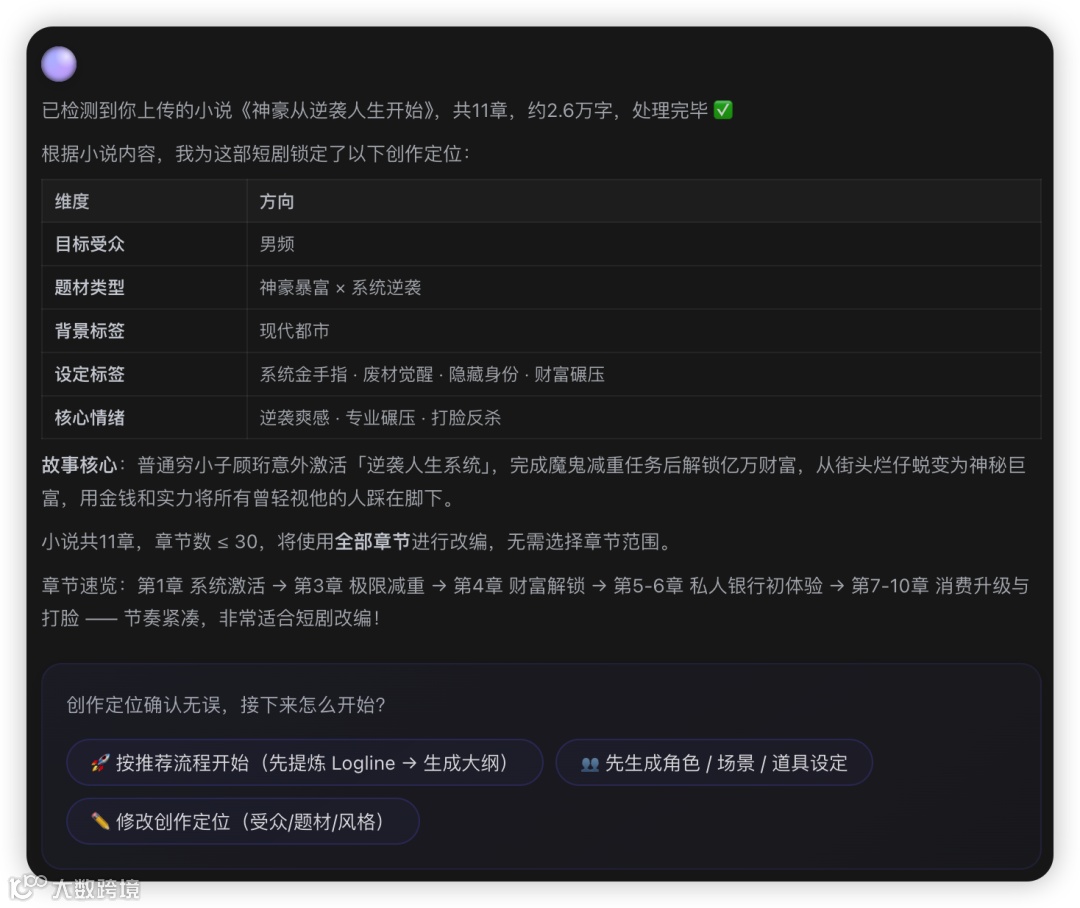Screen dimensions: 1080x908
Task: Click the people icon in the 先生成角色 button
Action: 590,763
